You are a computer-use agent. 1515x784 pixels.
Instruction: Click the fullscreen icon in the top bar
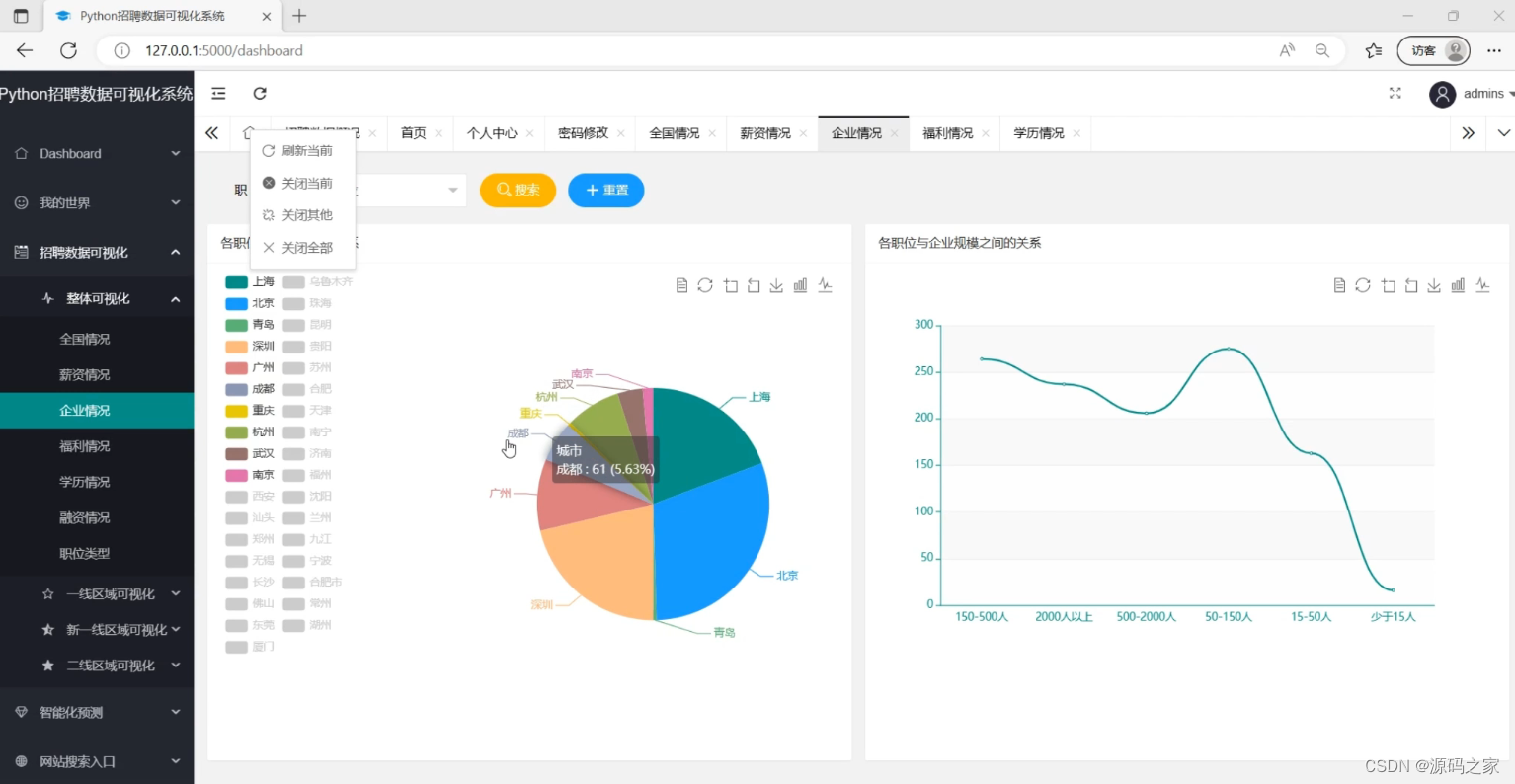[x=1395, y=93]
